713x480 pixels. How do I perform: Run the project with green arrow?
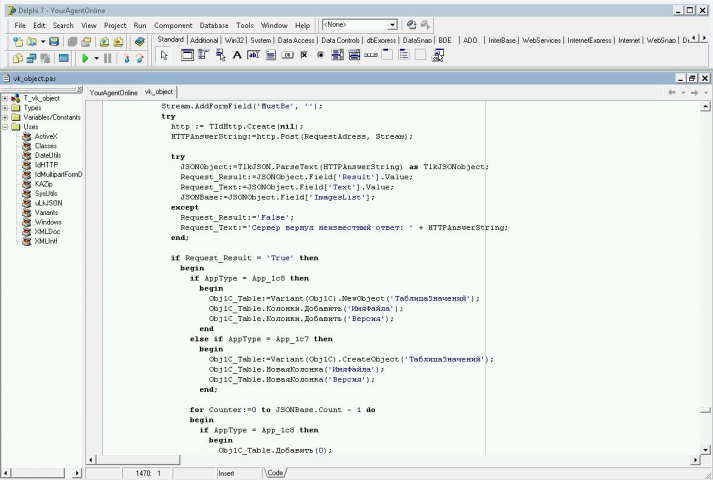tap(85, 58)
